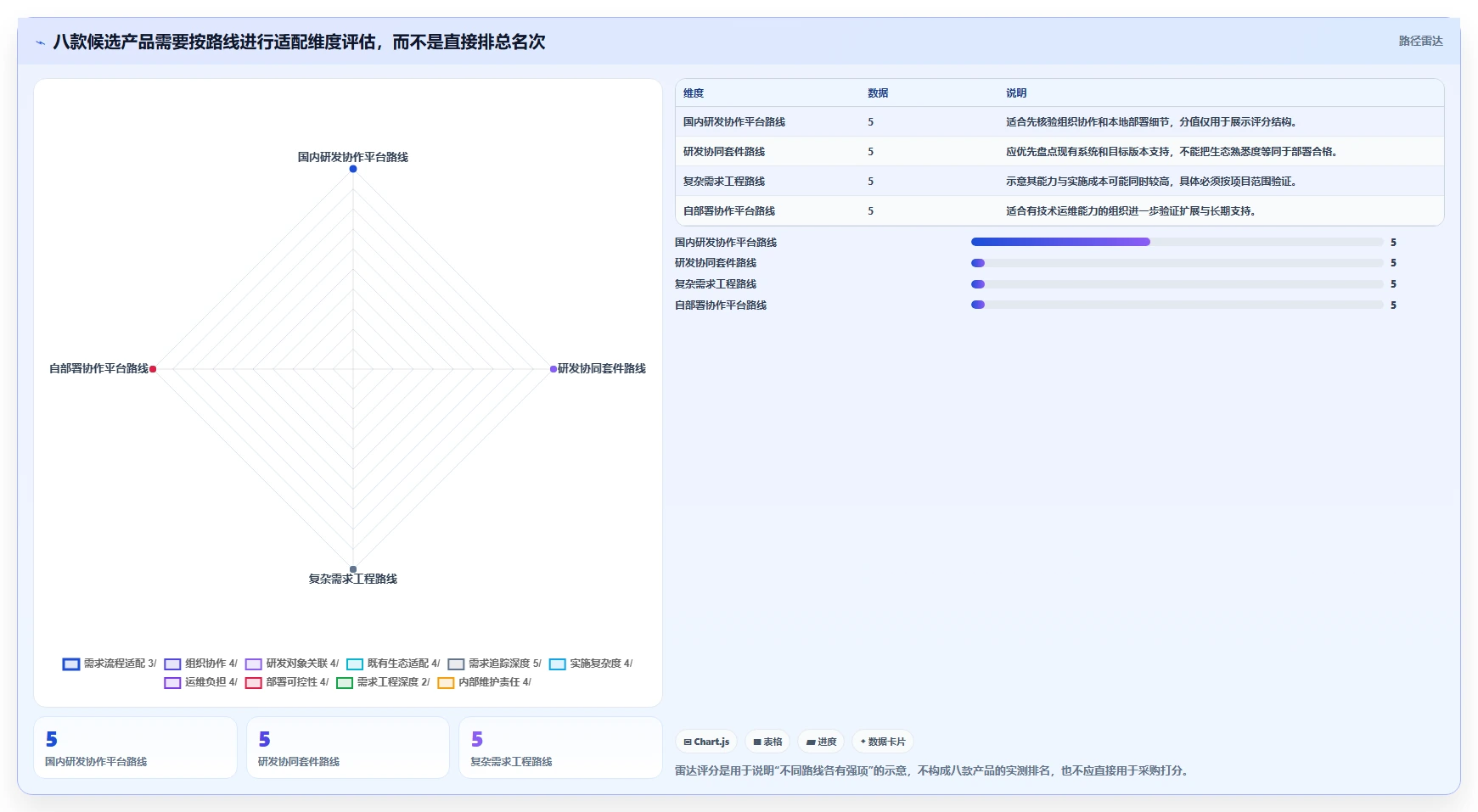Image resolution: width=1478 pixels, height=812 pixels.
Task: Select the purple radar point beside 研发协同套件路线
Action: pos(554,369)
